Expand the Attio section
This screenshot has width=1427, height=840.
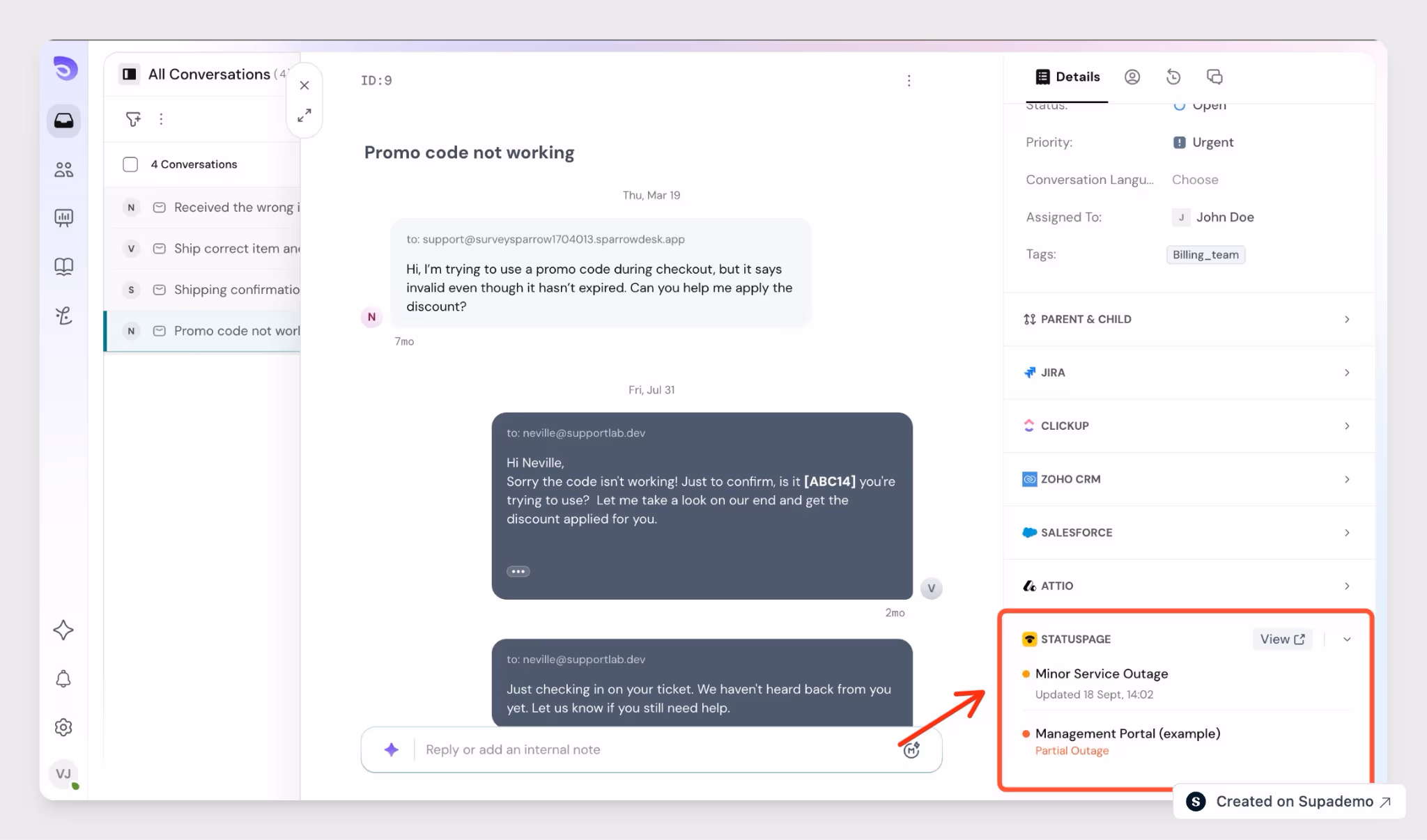[1188, 586]
